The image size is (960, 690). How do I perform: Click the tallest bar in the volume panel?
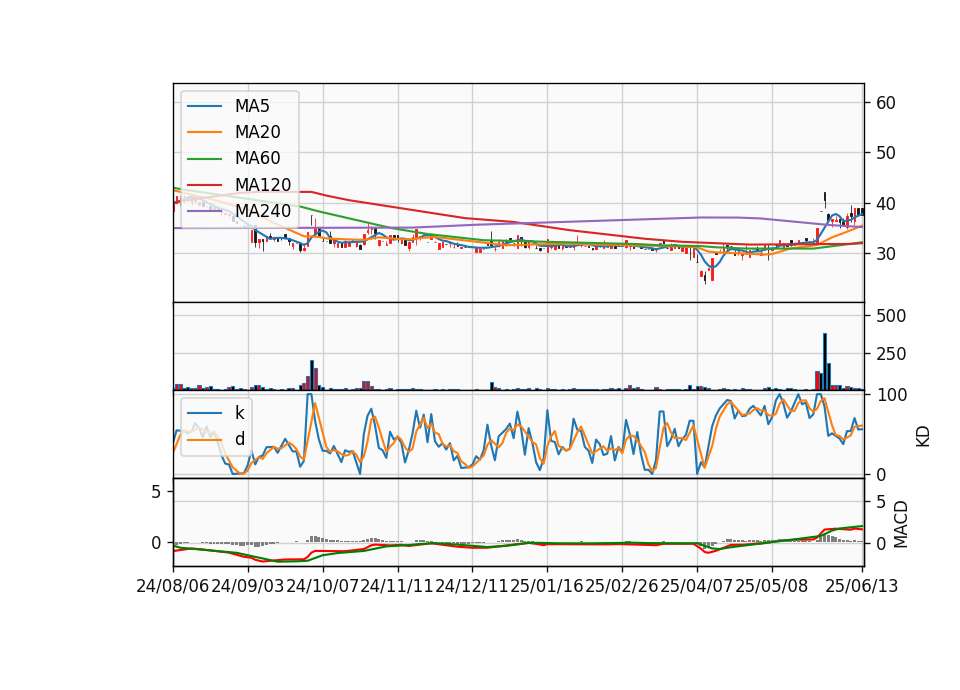pyautogui.click(x=825, y=362)
